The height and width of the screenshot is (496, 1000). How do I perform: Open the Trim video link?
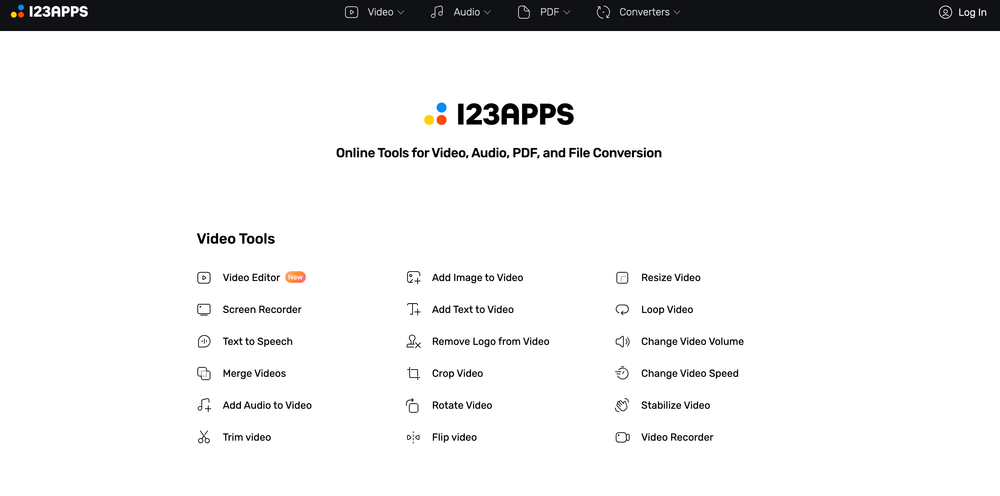(247, 437)
